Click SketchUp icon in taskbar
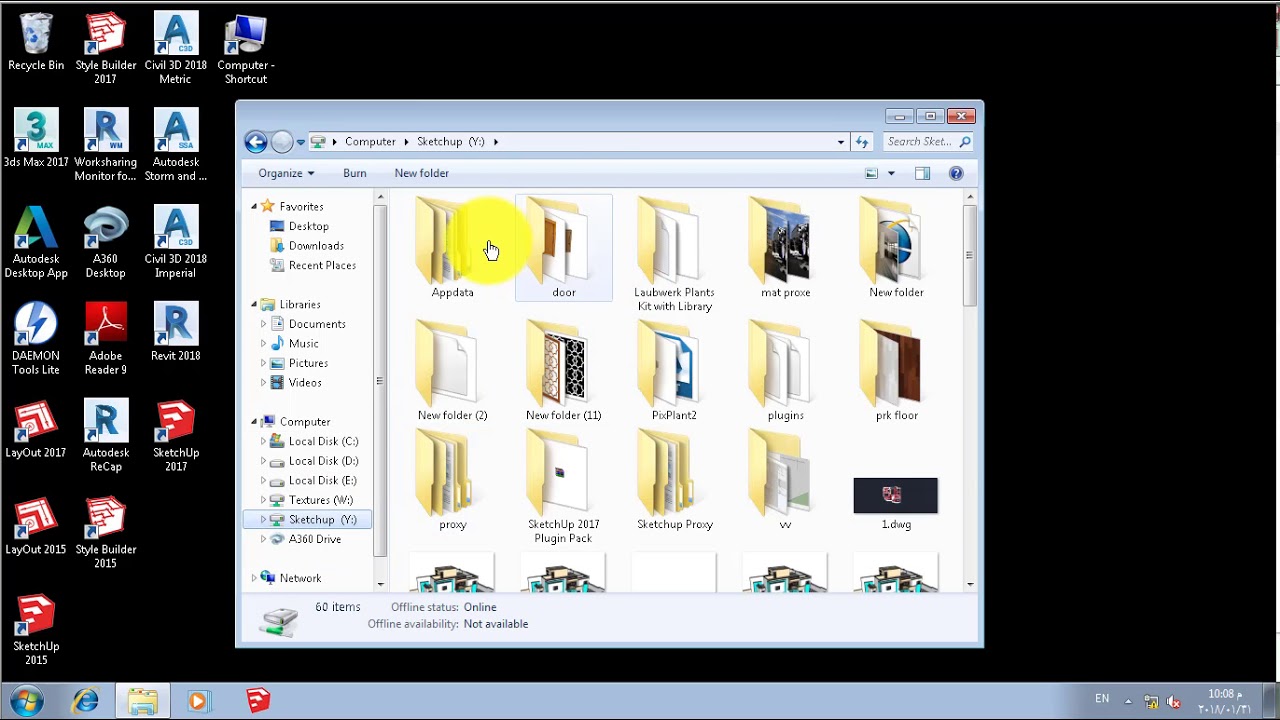The image size is (1280, 720). point(258,701)
